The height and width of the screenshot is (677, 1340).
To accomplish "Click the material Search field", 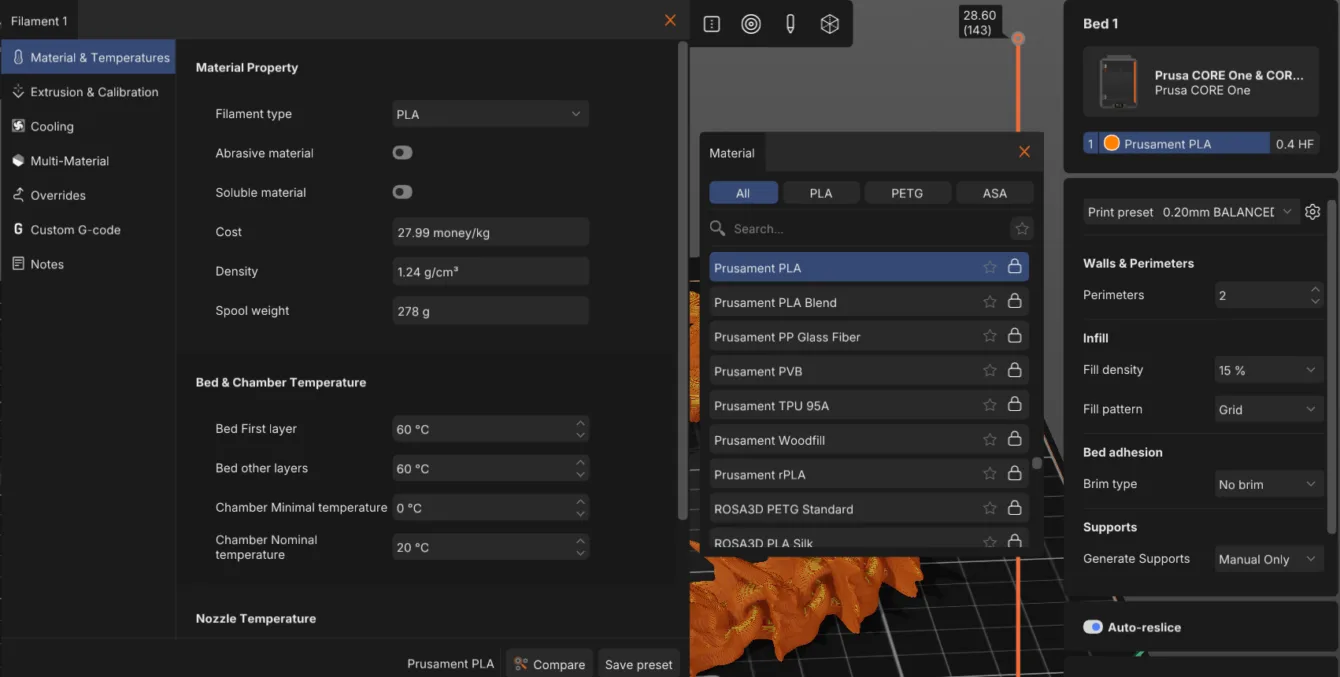I will click(x=858, y=229).
